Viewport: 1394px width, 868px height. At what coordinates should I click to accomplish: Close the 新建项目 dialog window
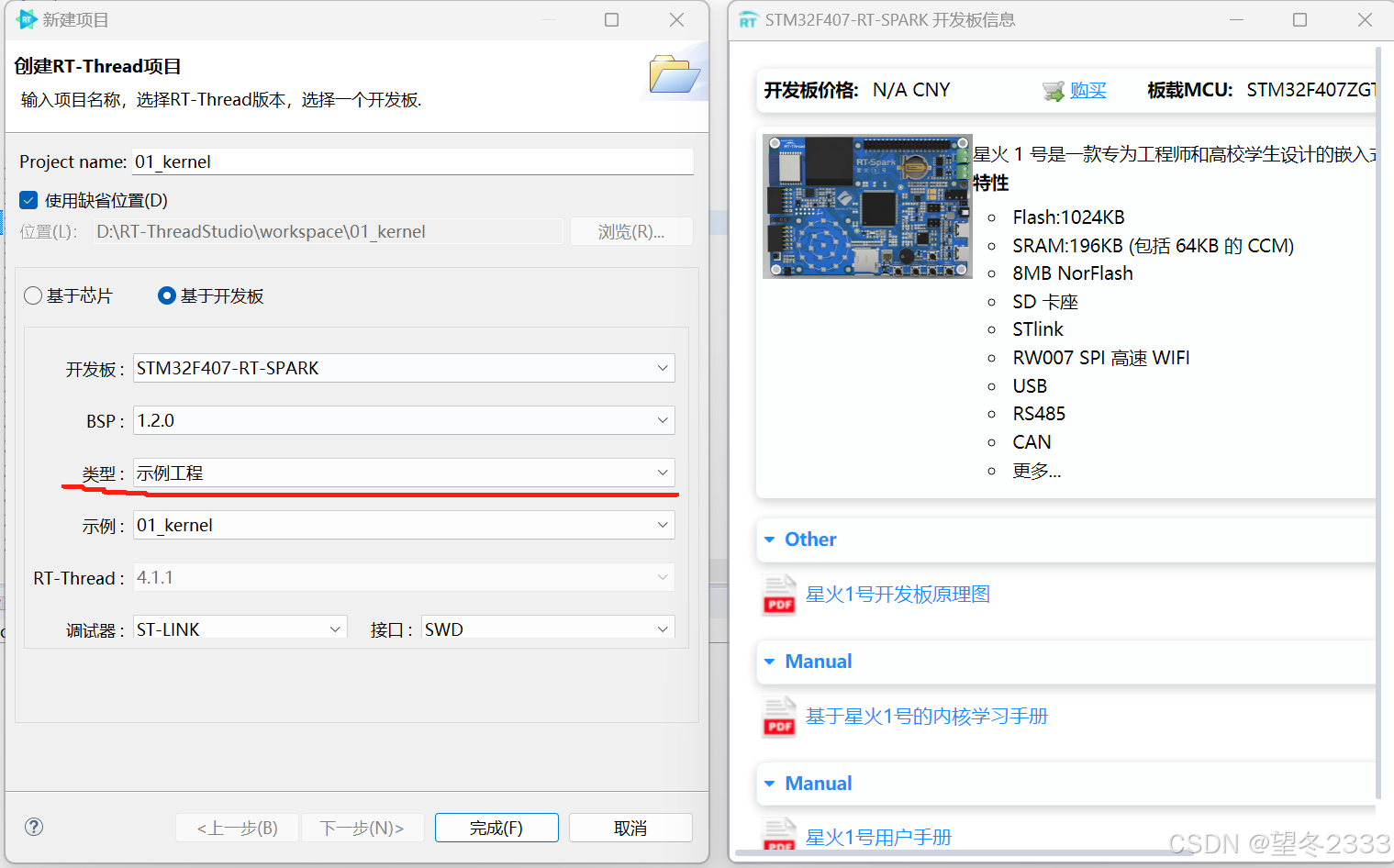pyautogui.click(x=676, y=19)
